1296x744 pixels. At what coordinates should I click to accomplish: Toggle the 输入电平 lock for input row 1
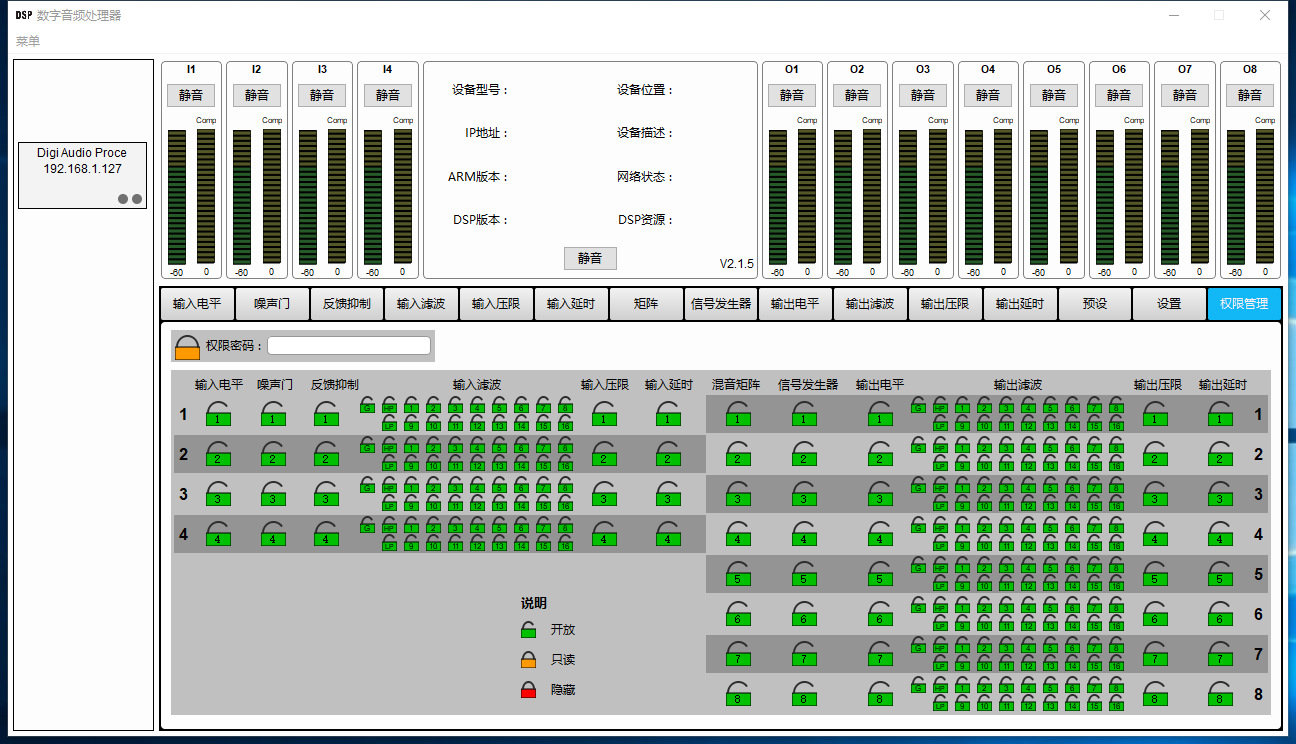coord(218,414)
